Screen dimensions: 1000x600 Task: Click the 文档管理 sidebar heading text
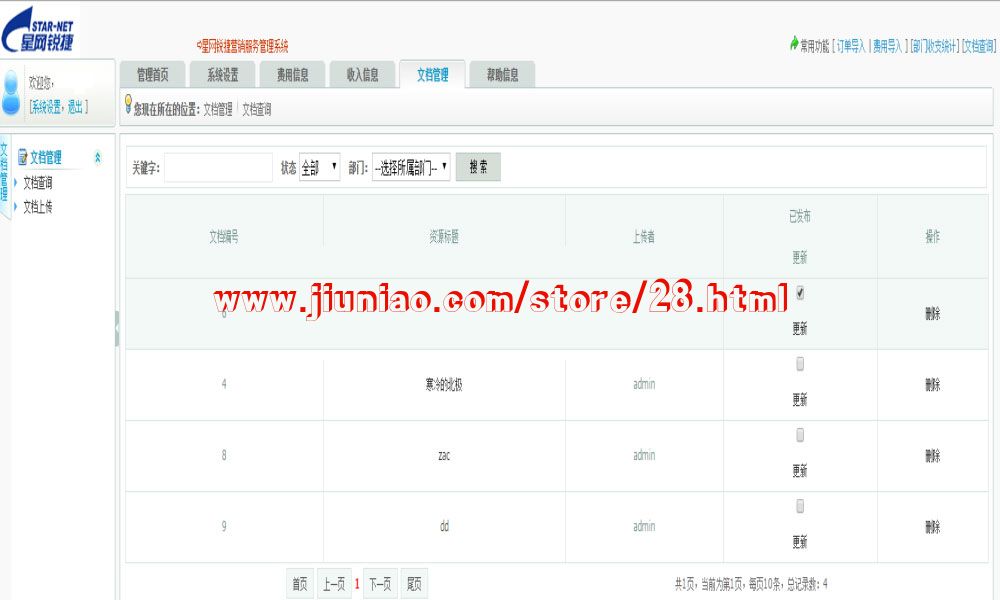[46, 157]
